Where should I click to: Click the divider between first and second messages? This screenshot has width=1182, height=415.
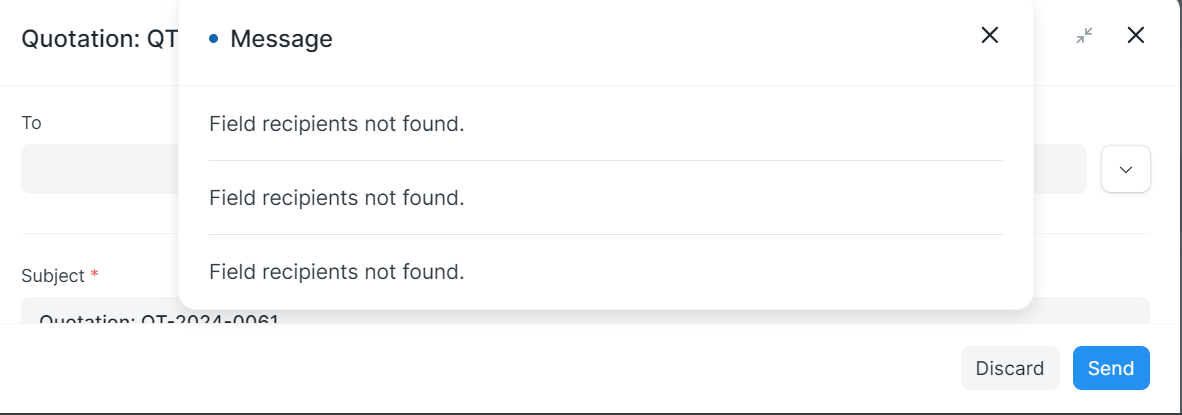[x=605, y=160]
